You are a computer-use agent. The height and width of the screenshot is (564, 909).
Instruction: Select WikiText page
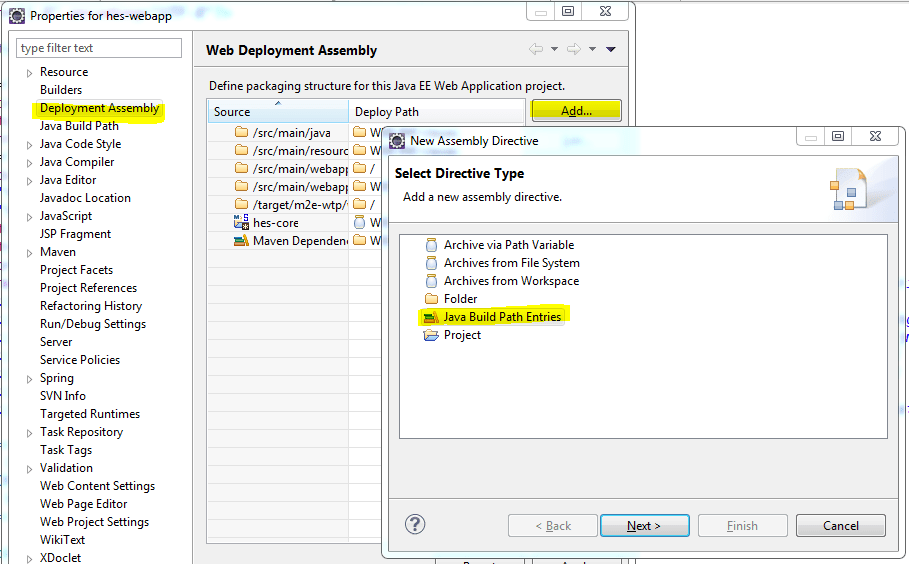[63, 540]
